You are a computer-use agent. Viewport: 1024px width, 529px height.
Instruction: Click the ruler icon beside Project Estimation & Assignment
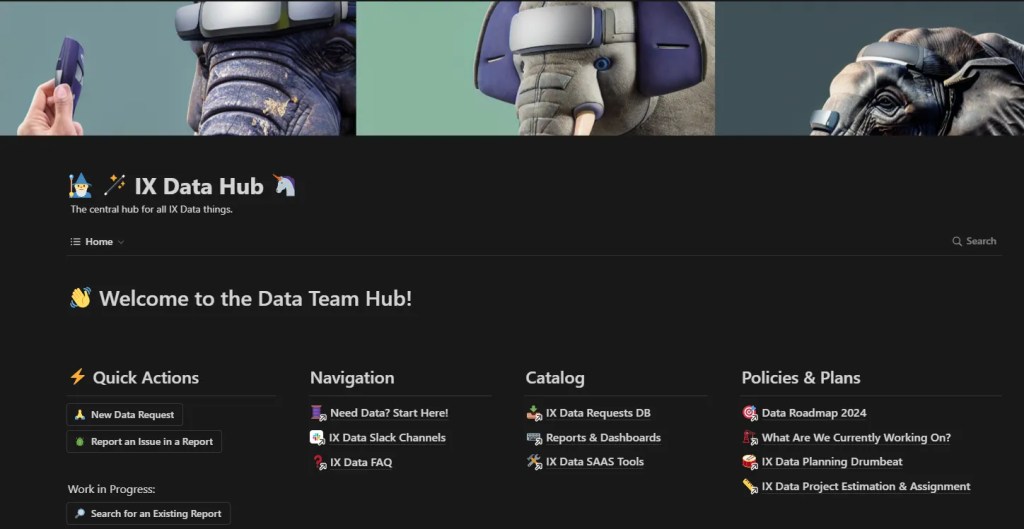(750, 487)
